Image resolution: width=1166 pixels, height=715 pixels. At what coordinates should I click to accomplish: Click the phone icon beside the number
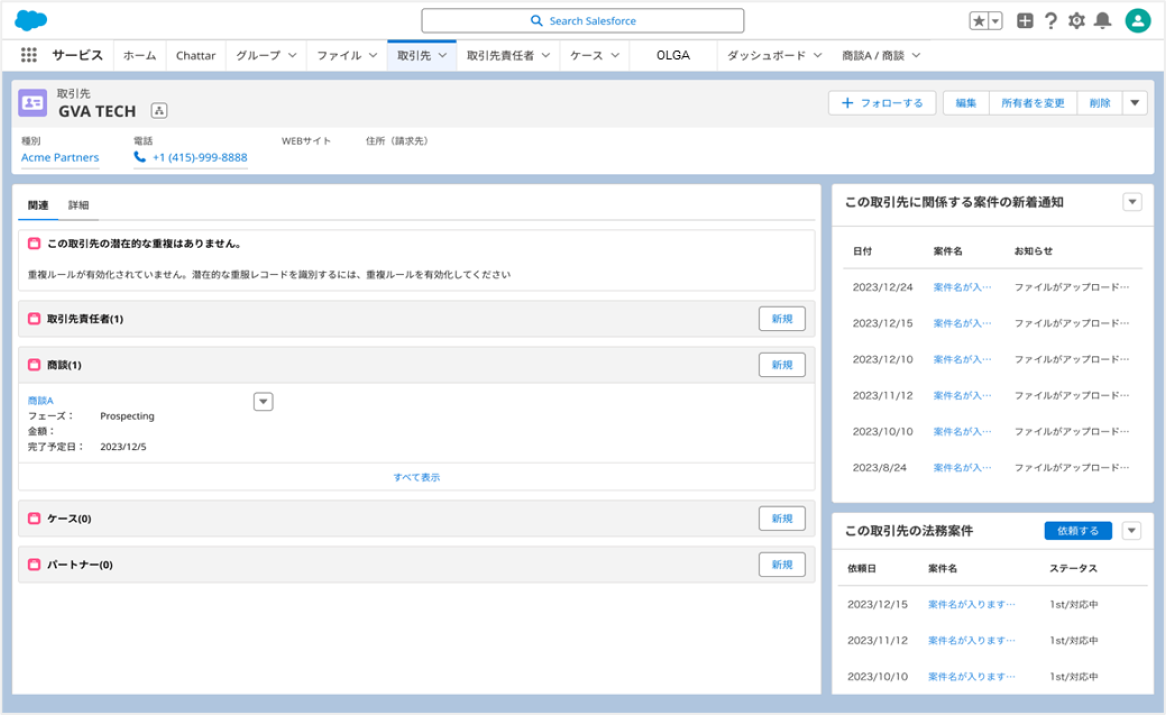click(140, 157)
